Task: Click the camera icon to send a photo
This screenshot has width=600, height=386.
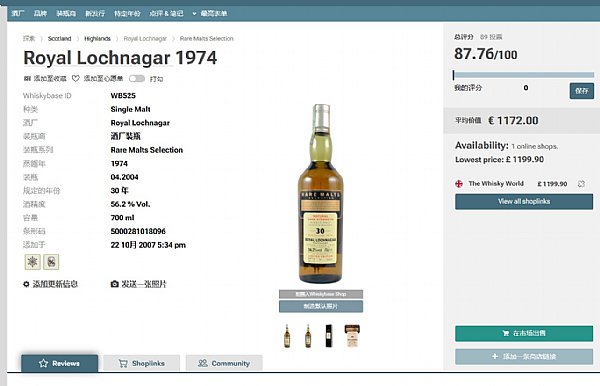Action: click(x=114, y=284)
